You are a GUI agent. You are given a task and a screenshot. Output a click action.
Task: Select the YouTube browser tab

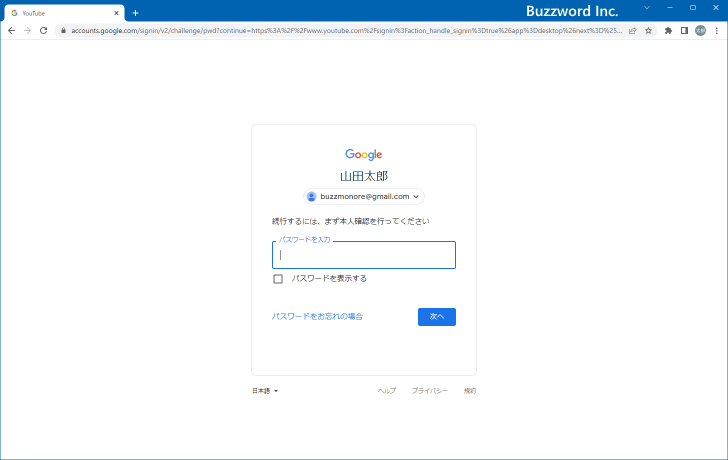tap(65, 13)
